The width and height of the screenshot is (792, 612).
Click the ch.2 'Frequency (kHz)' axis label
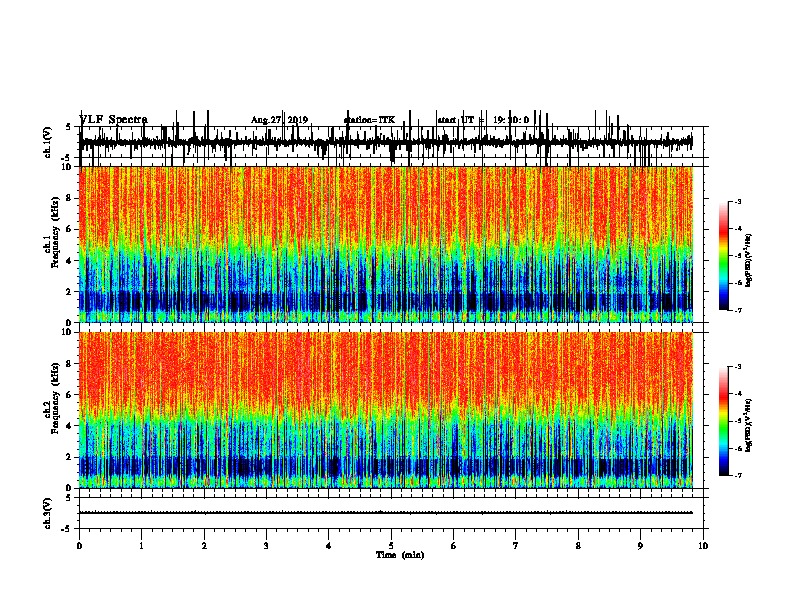(x=55, y=398)
